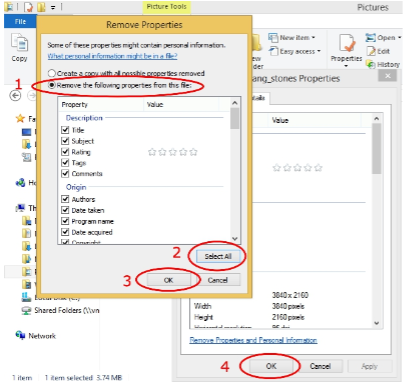This screenshot has height=383, width=403.
Task: Click the Edit ribbon icon
Action: 371,51
